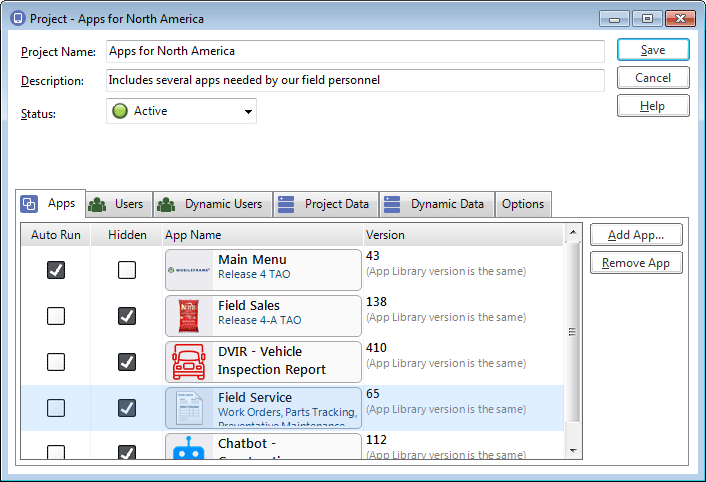
Task: Click the DVIR red truck icon
Action: (x=189, y=362)
